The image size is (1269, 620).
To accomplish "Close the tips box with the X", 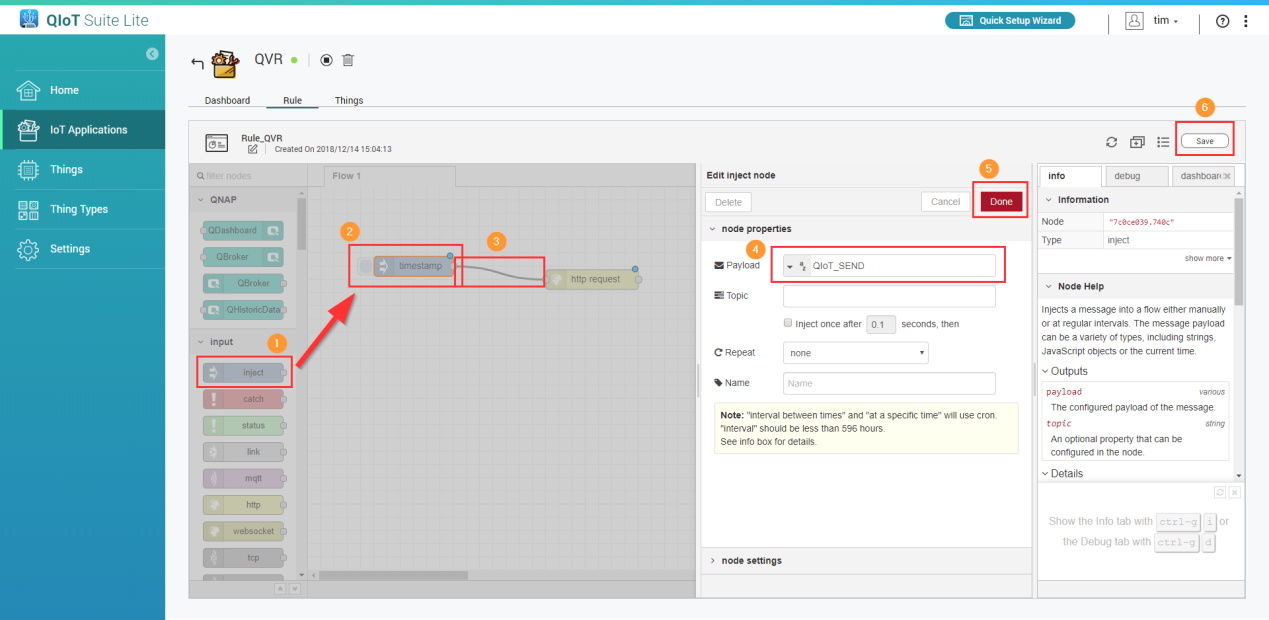I will [x=1235, y=492].
